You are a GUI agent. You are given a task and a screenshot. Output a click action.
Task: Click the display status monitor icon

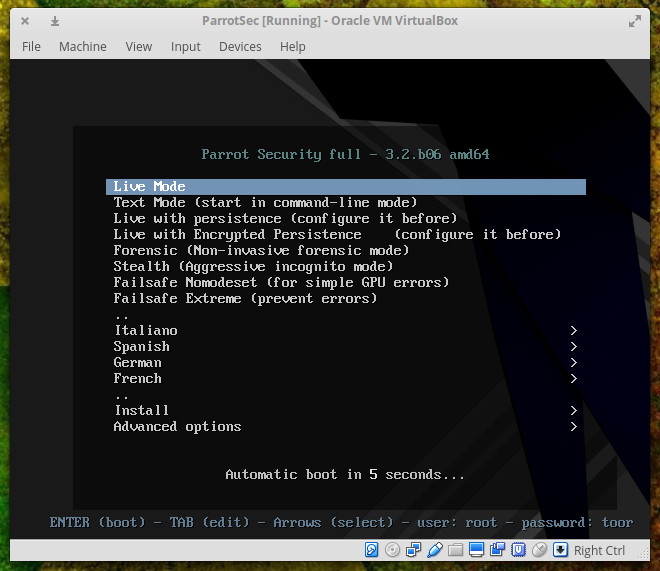point(476,550)
